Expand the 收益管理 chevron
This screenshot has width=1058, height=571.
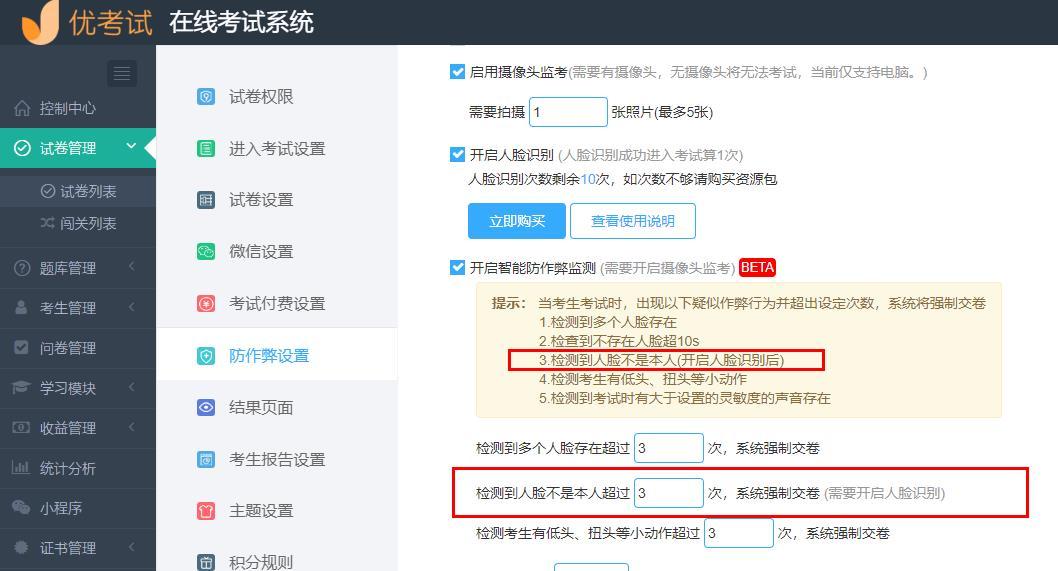132,427
